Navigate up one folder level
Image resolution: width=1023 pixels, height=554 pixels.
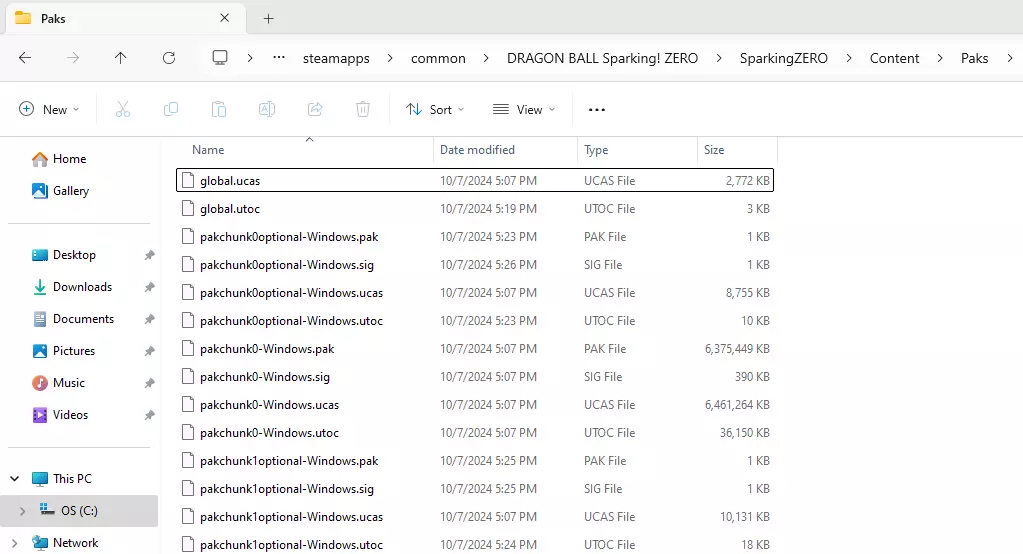click(x=121, y=58)
